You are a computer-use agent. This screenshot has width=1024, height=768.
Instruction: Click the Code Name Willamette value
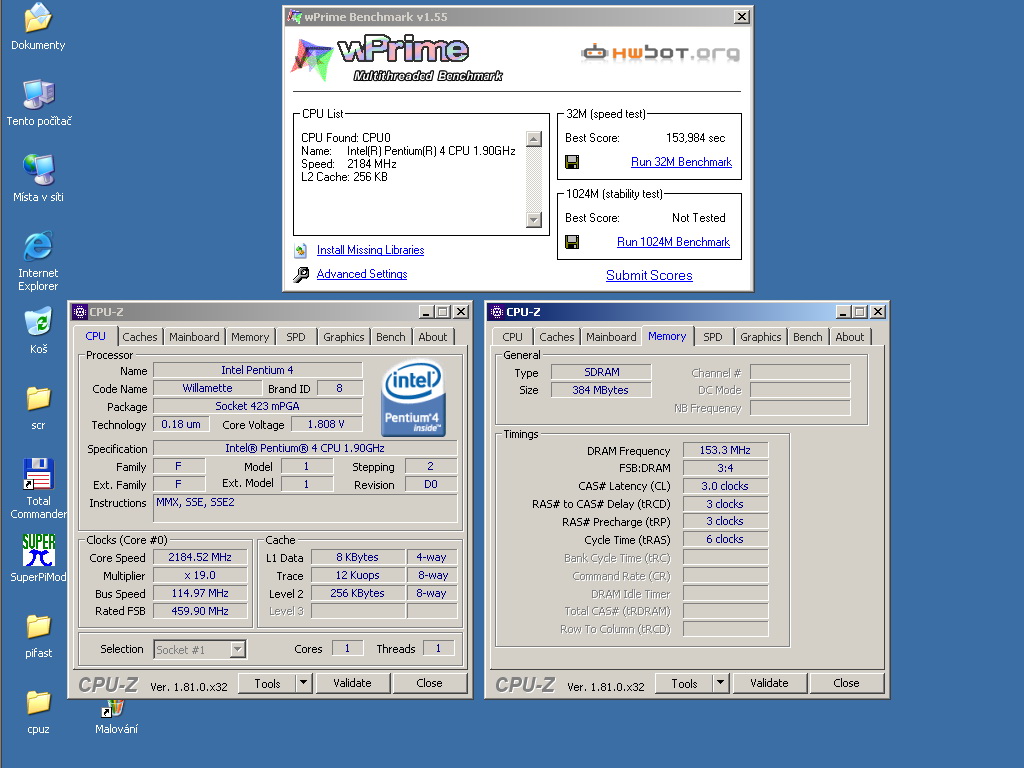207,388
